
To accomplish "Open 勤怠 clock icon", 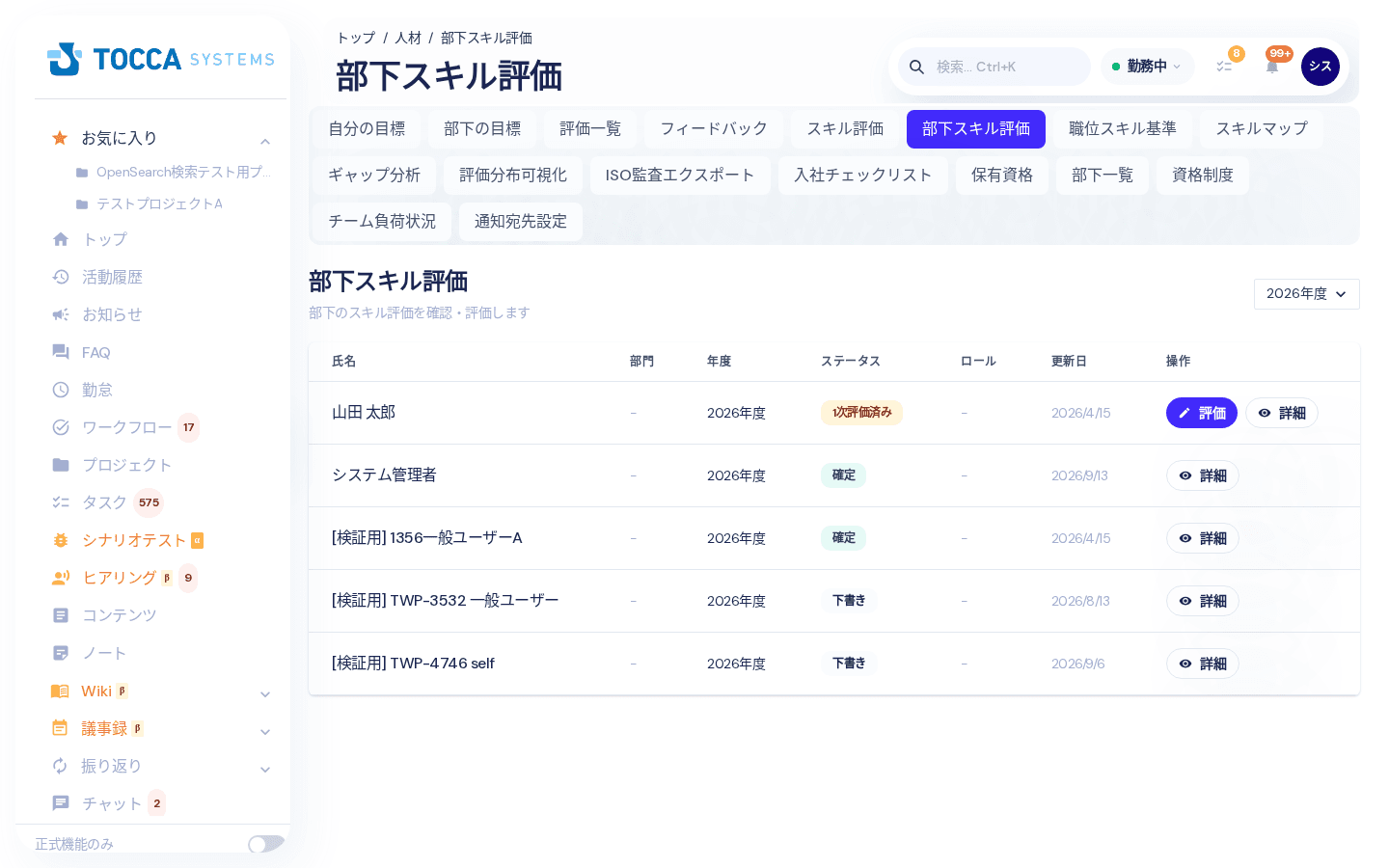I will [x=61, y=390].
